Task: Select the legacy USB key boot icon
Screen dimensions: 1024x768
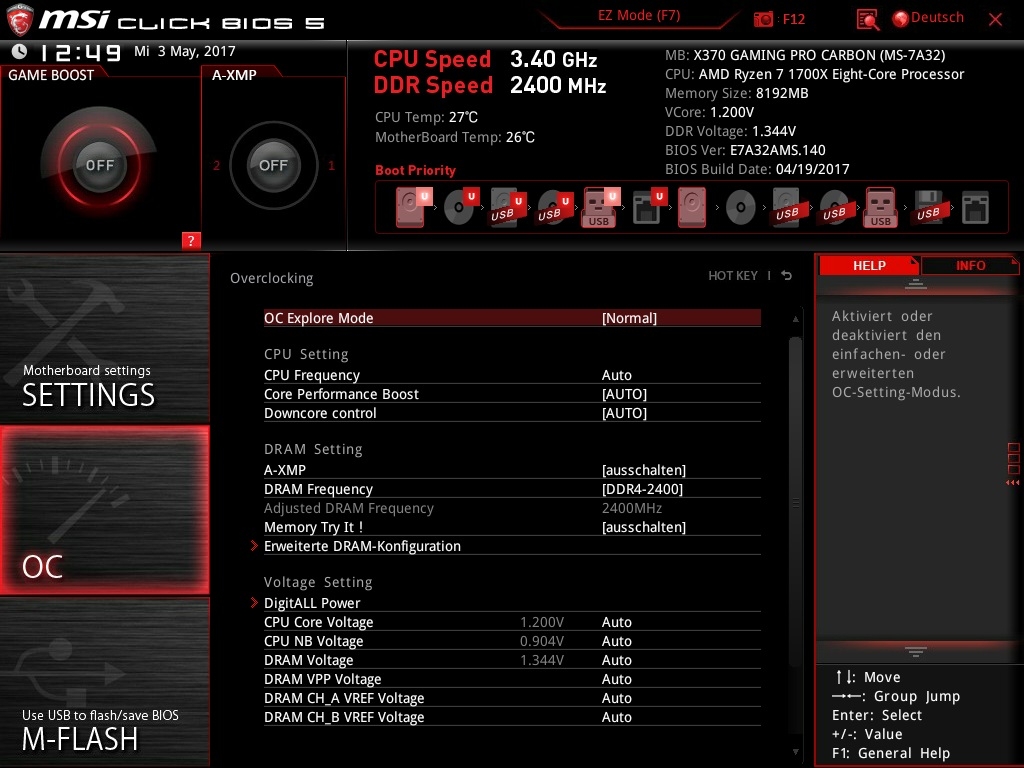Action: 880,207
